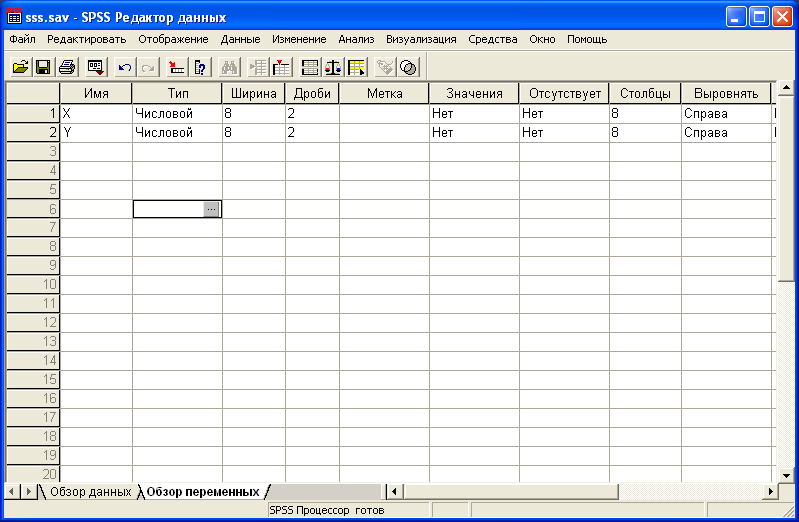Select row header 1

(x=33, y=113)
